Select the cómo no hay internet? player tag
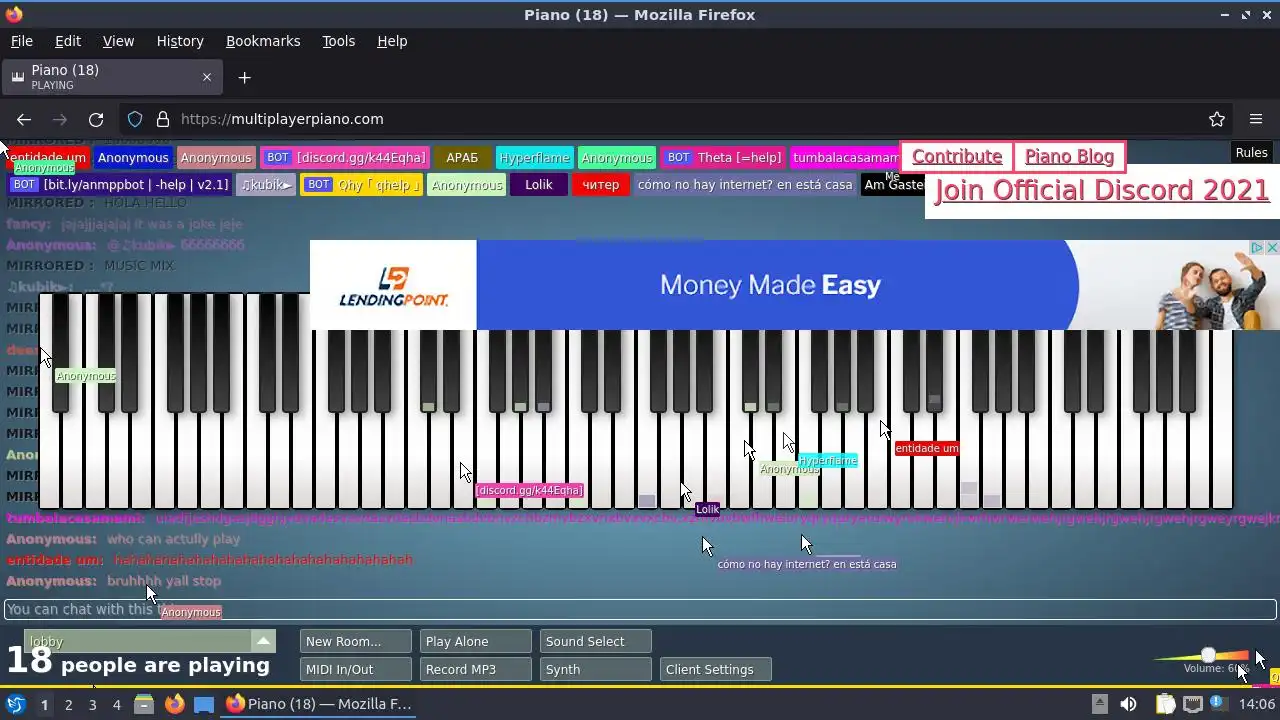This screenshot has height=720, width=1280. 745,185
